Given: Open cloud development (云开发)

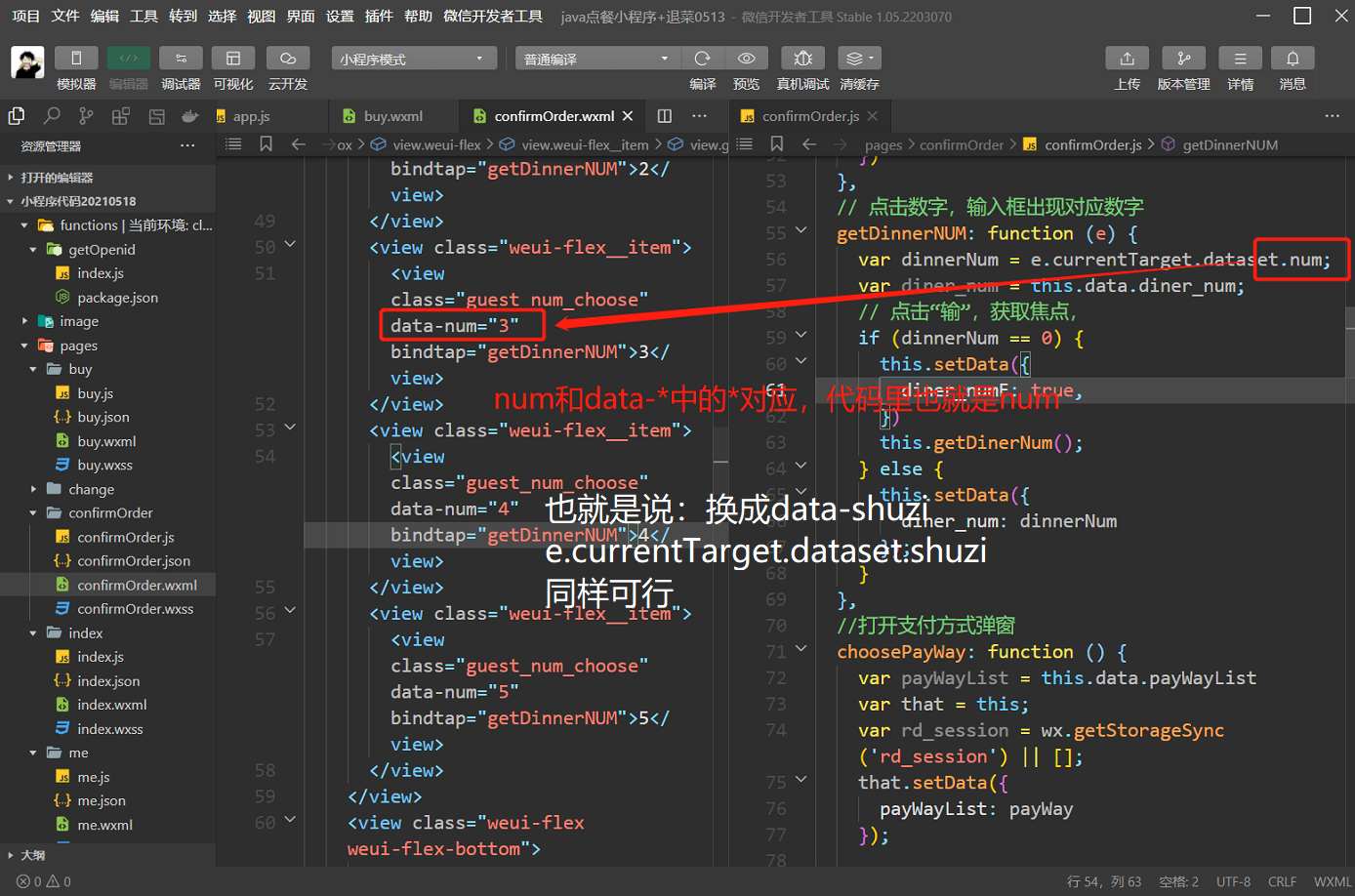Looking at the screenshot, I should (x=288, y=59).
